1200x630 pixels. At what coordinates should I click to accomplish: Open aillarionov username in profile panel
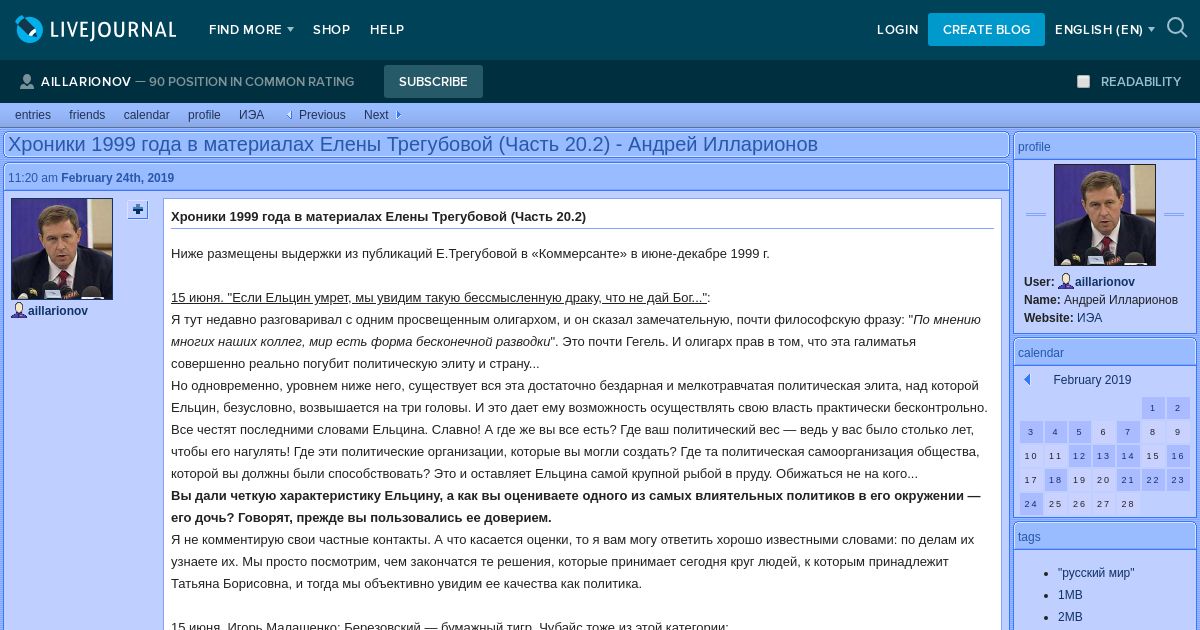[x=1105, y=283]
